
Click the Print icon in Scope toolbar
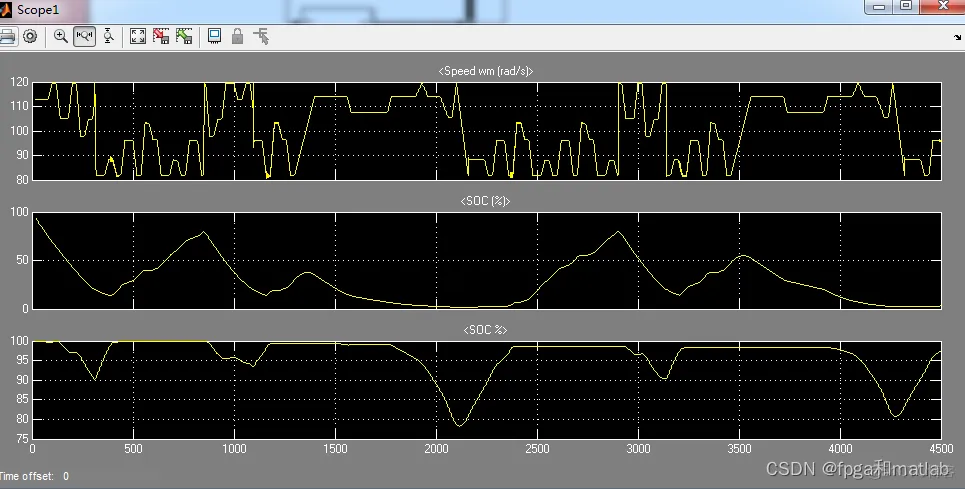pyautogui.click(x=7, y=37)
